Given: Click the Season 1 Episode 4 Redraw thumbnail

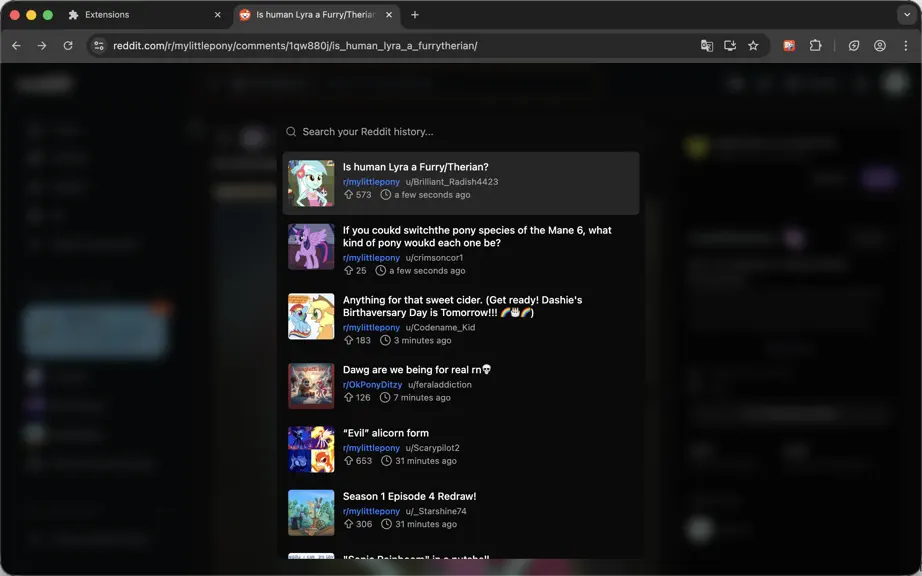Looking at the screenshot, I should coord(311,513).
